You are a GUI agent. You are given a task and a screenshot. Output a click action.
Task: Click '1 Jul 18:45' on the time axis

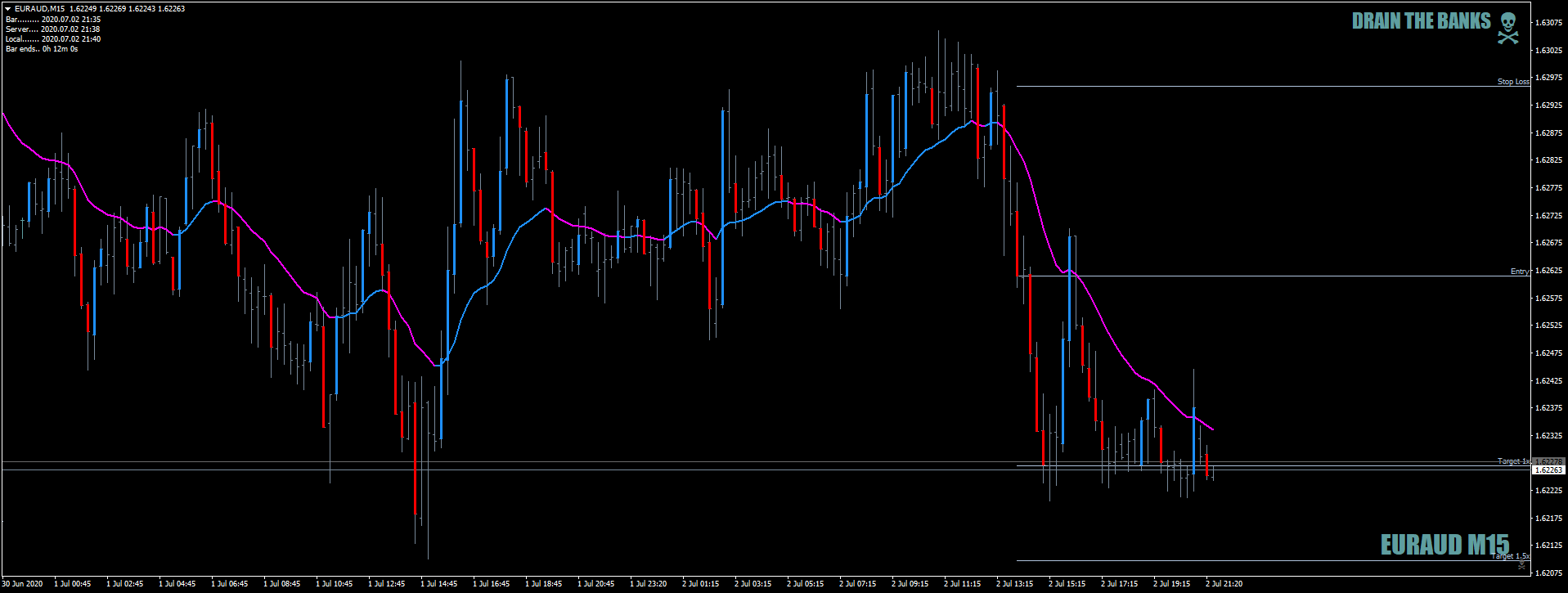[x=543, y=584]
